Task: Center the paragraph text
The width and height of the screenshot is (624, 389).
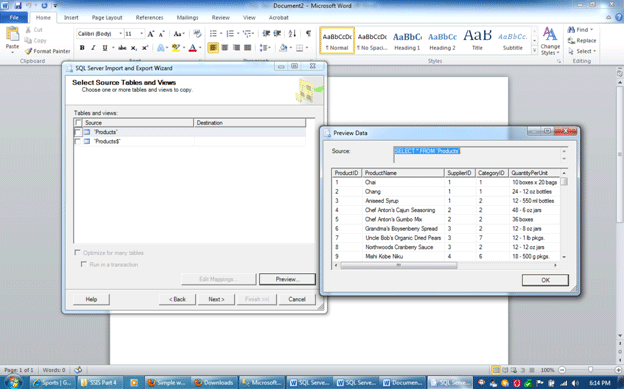Action: tap(225, 48)
